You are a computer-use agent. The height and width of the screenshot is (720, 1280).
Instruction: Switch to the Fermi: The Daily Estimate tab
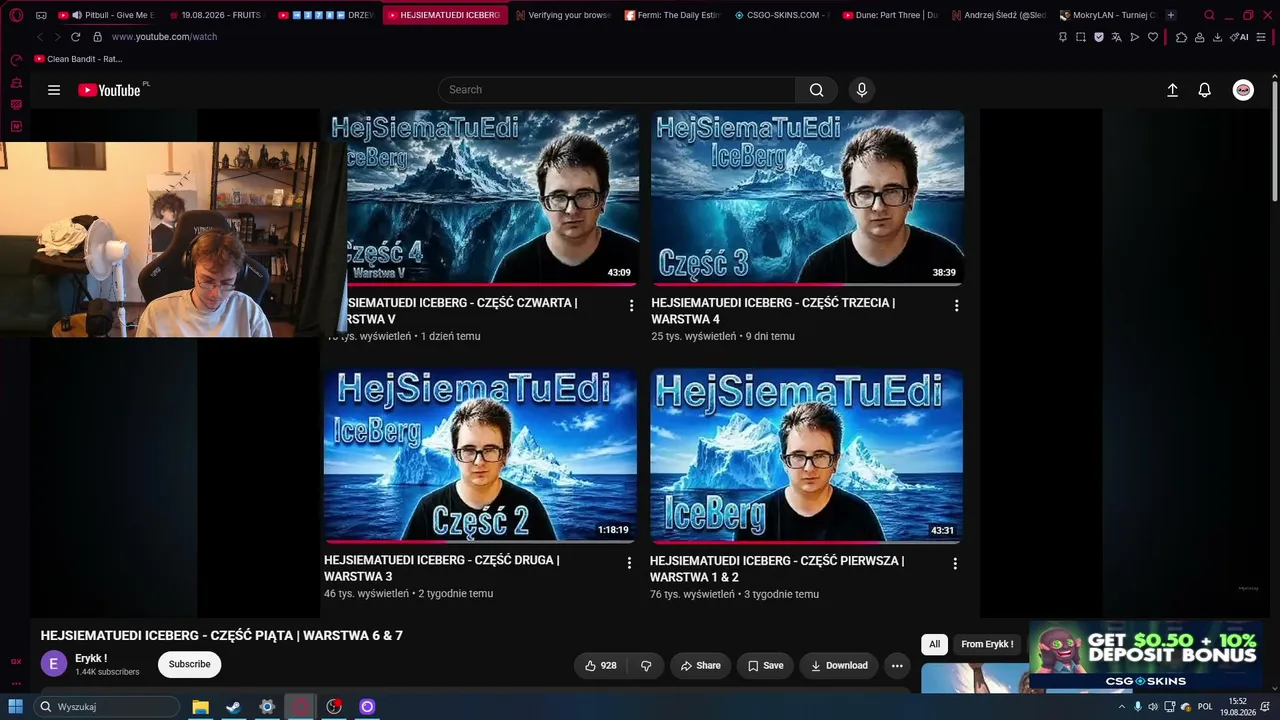[672, 15]
